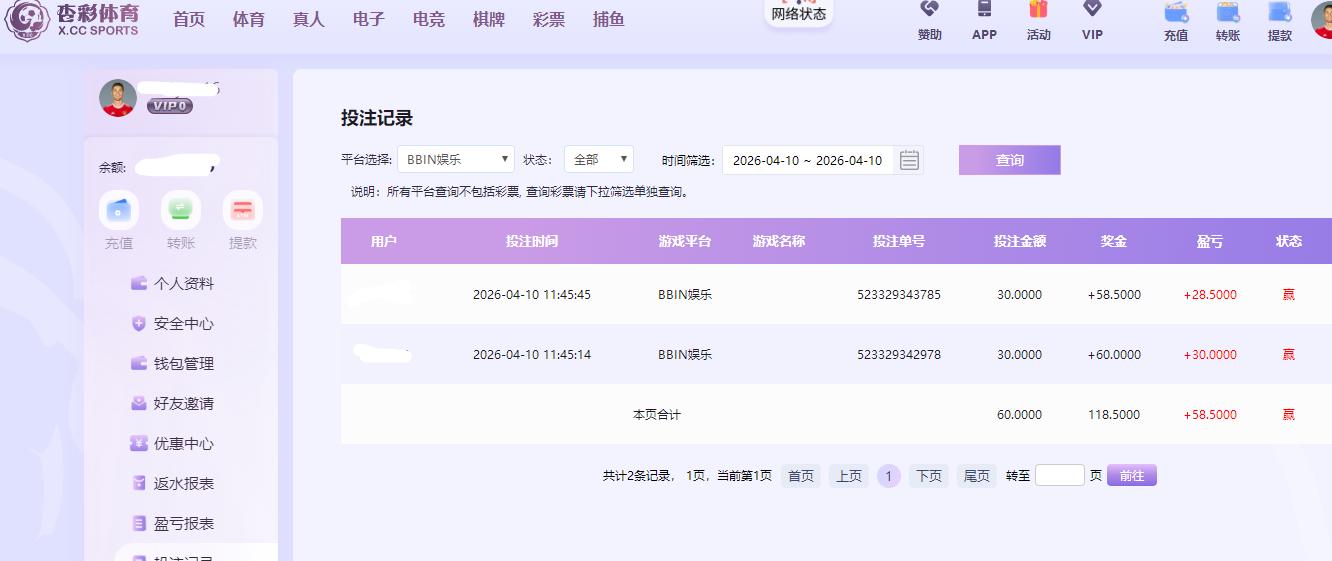Open the APP download icon
Image resolution: width=1332 pixels, height=561 pixels.
coord(984,10)
